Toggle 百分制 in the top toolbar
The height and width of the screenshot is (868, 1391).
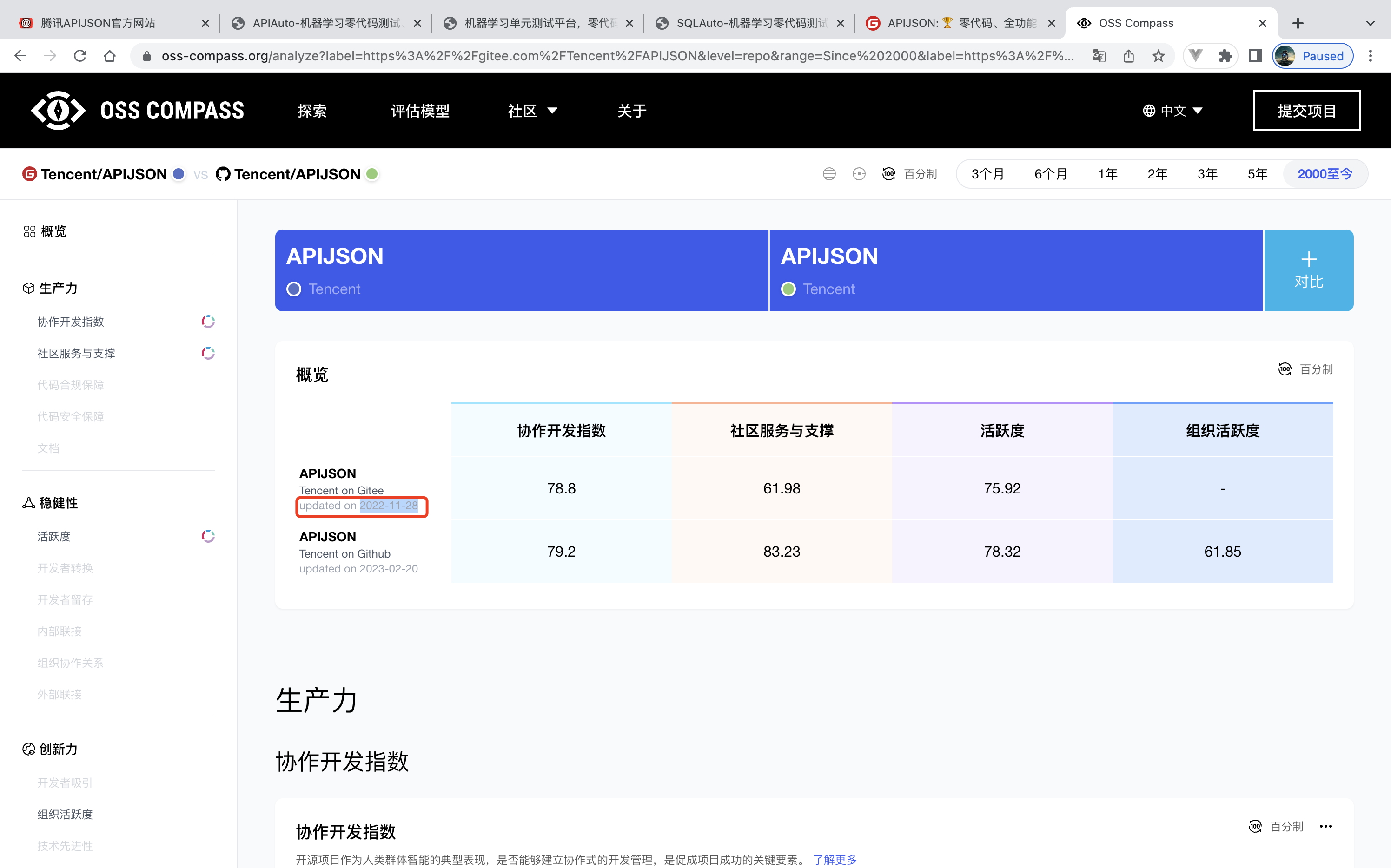(x=910, y=174)
